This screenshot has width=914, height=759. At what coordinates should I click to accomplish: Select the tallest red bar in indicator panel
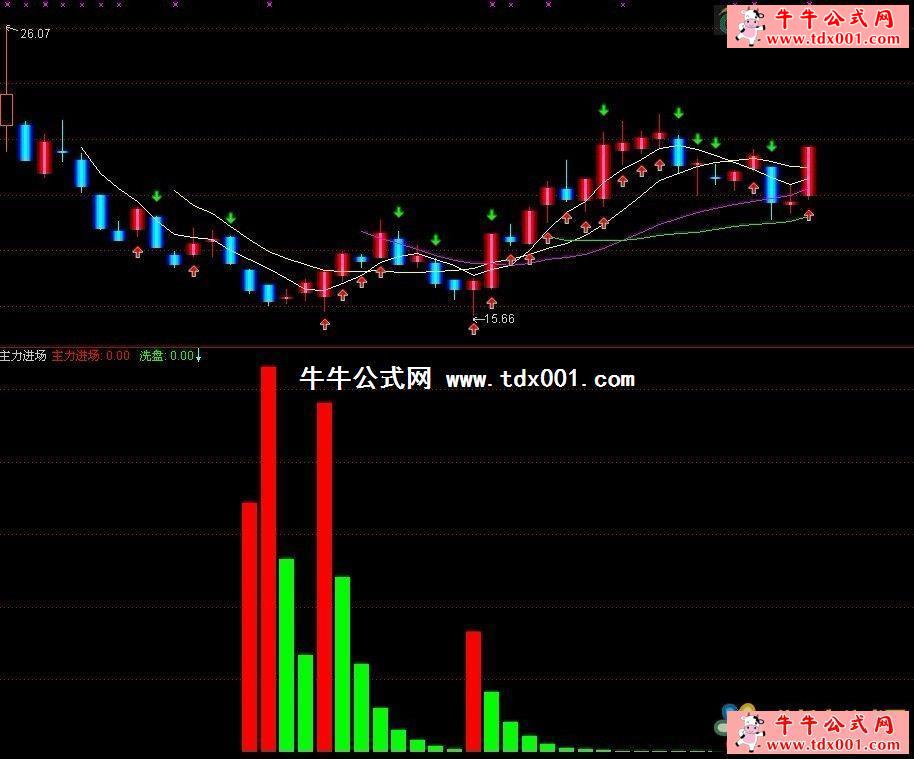pos(268,558)
